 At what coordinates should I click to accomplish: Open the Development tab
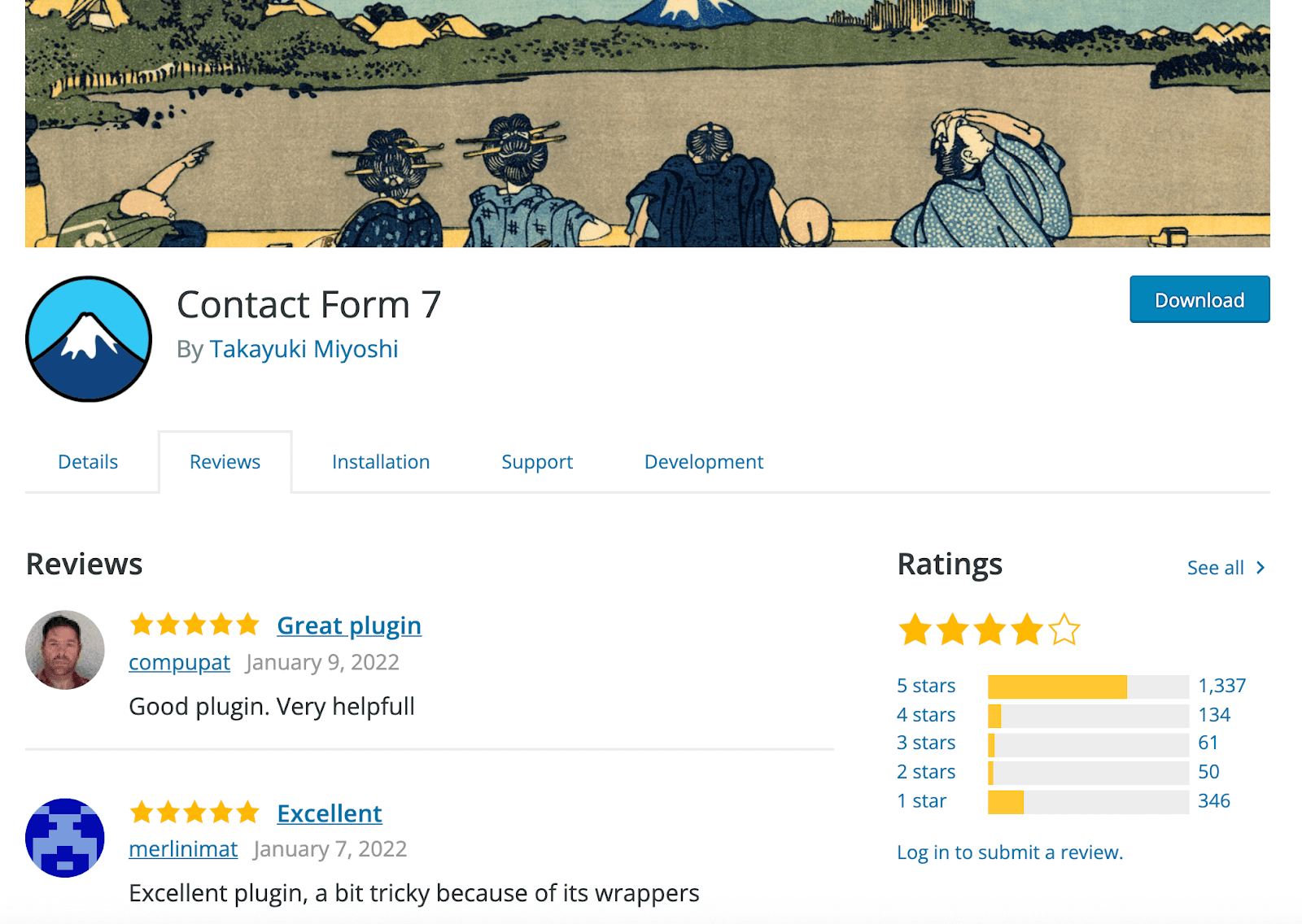tap(703, 461)
